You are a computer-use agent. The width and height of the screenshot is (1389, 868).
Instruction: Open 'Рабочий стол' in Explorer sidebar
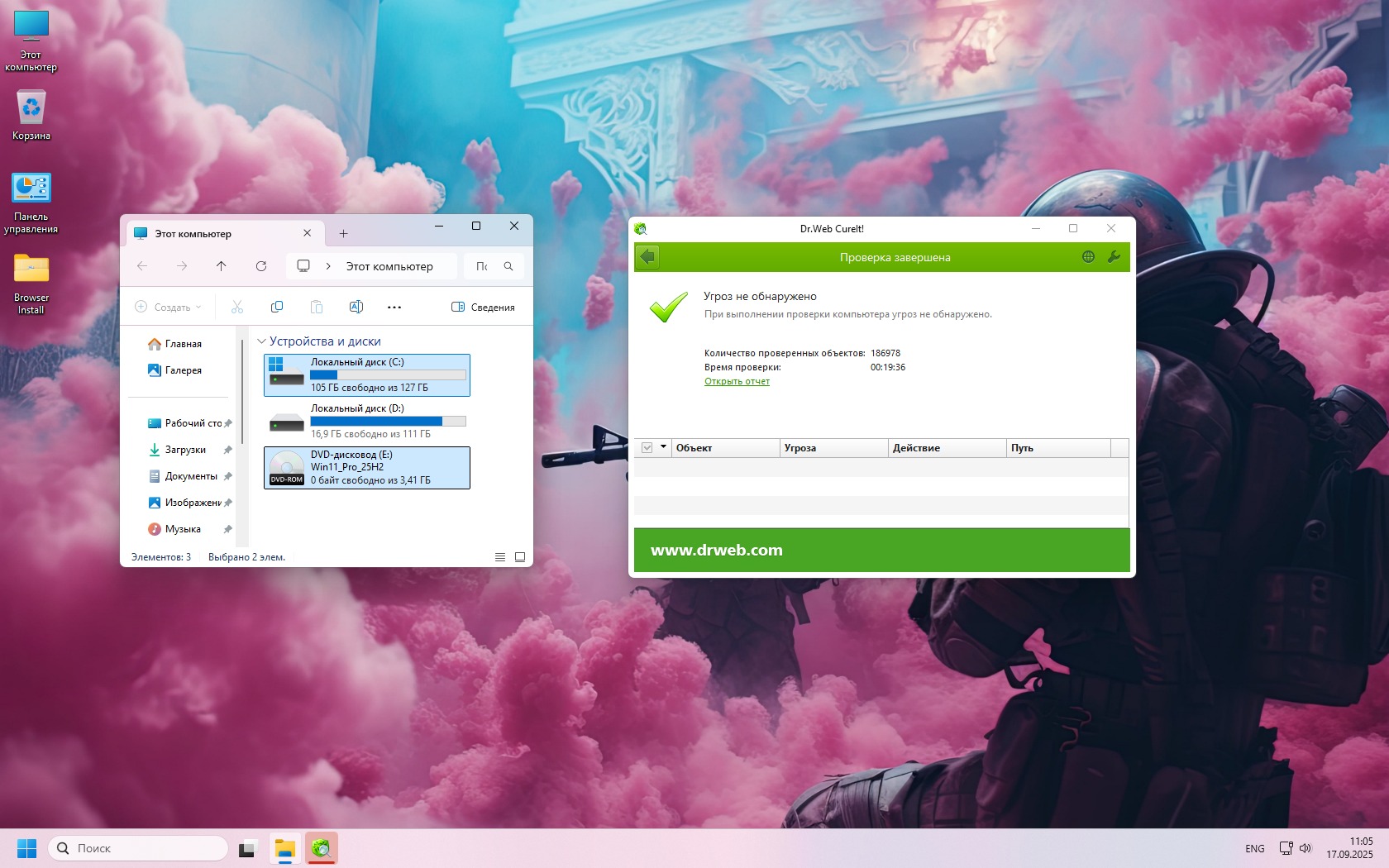[189, 423]
